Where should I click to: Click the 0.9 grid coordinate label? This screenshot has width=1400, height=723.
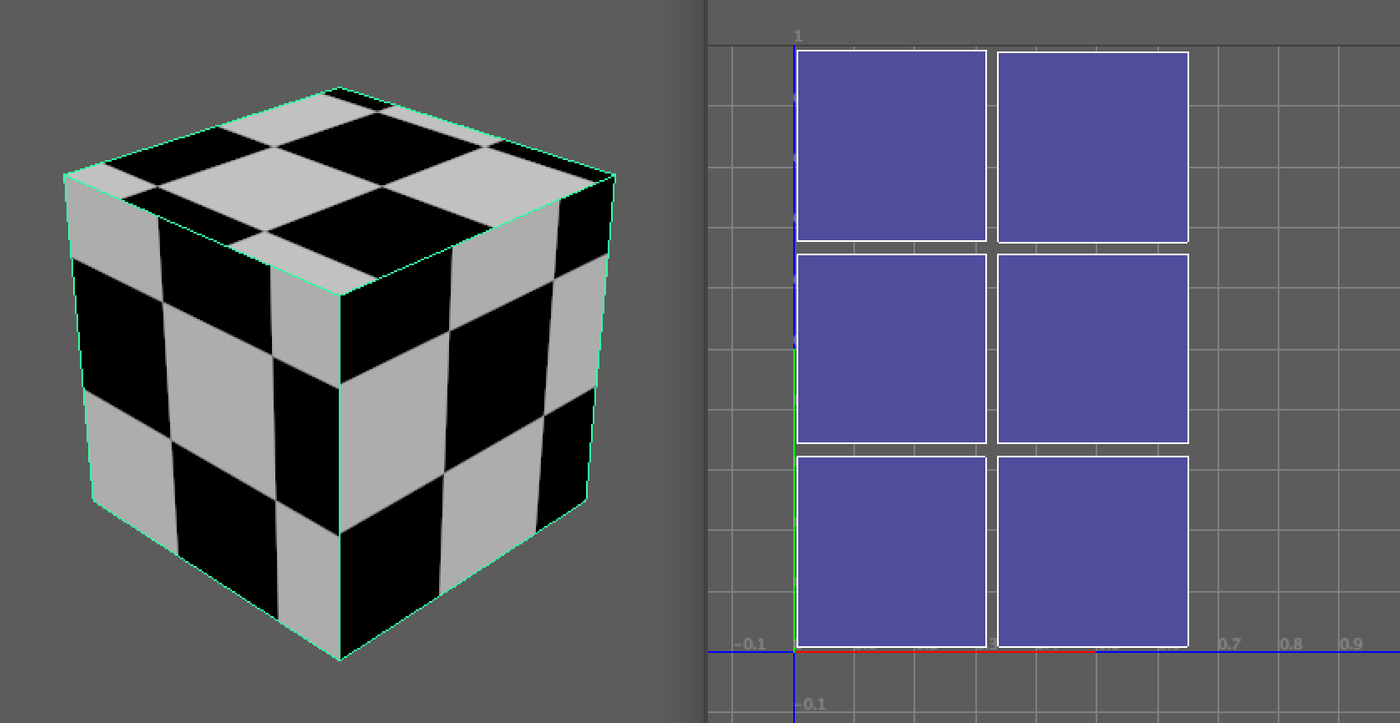pos(1352,643)
